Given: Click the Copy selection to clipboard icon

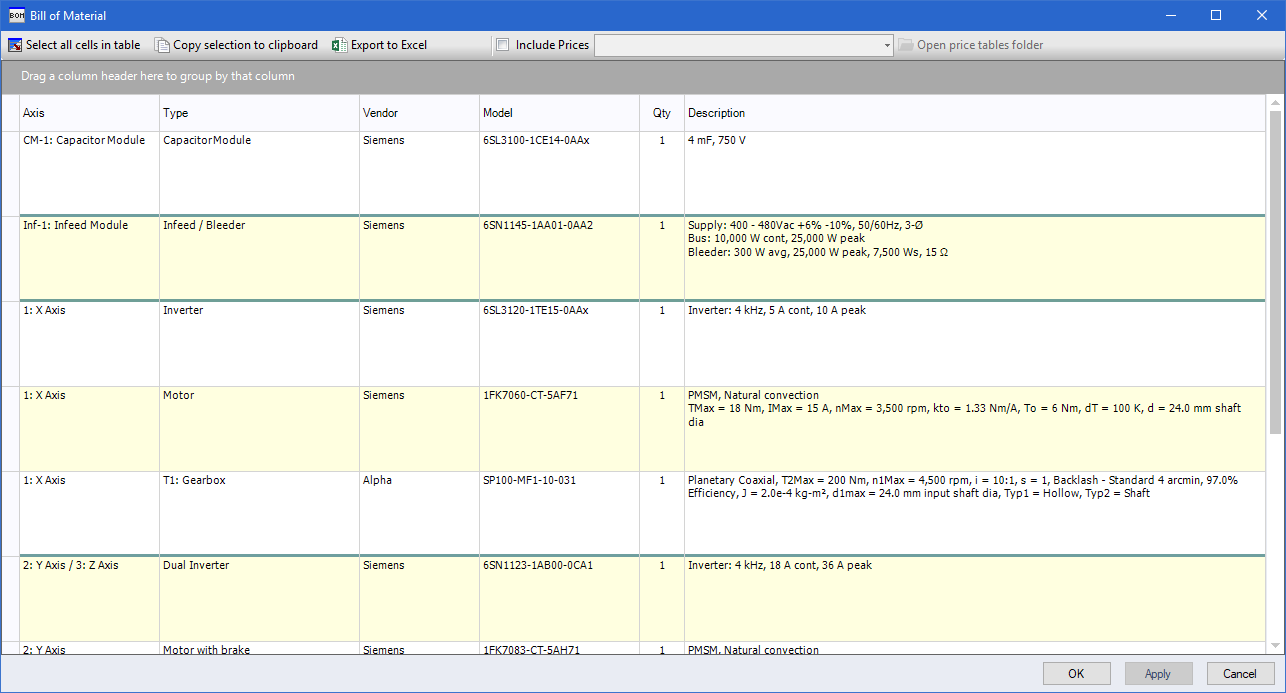Looking at the screenshot, I should tap(162, 45).
